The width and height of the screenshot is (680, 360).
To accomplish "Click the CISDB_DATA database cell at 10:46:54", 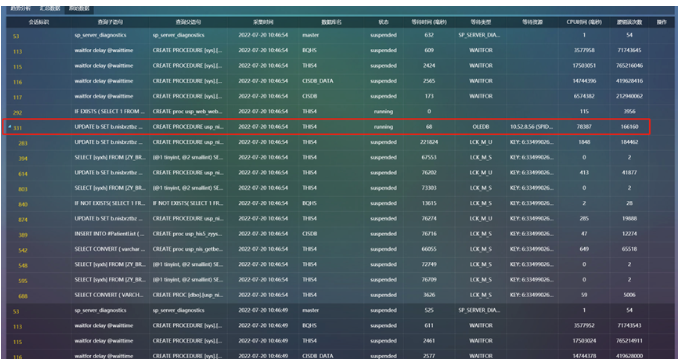I will (x=317, y=81).
